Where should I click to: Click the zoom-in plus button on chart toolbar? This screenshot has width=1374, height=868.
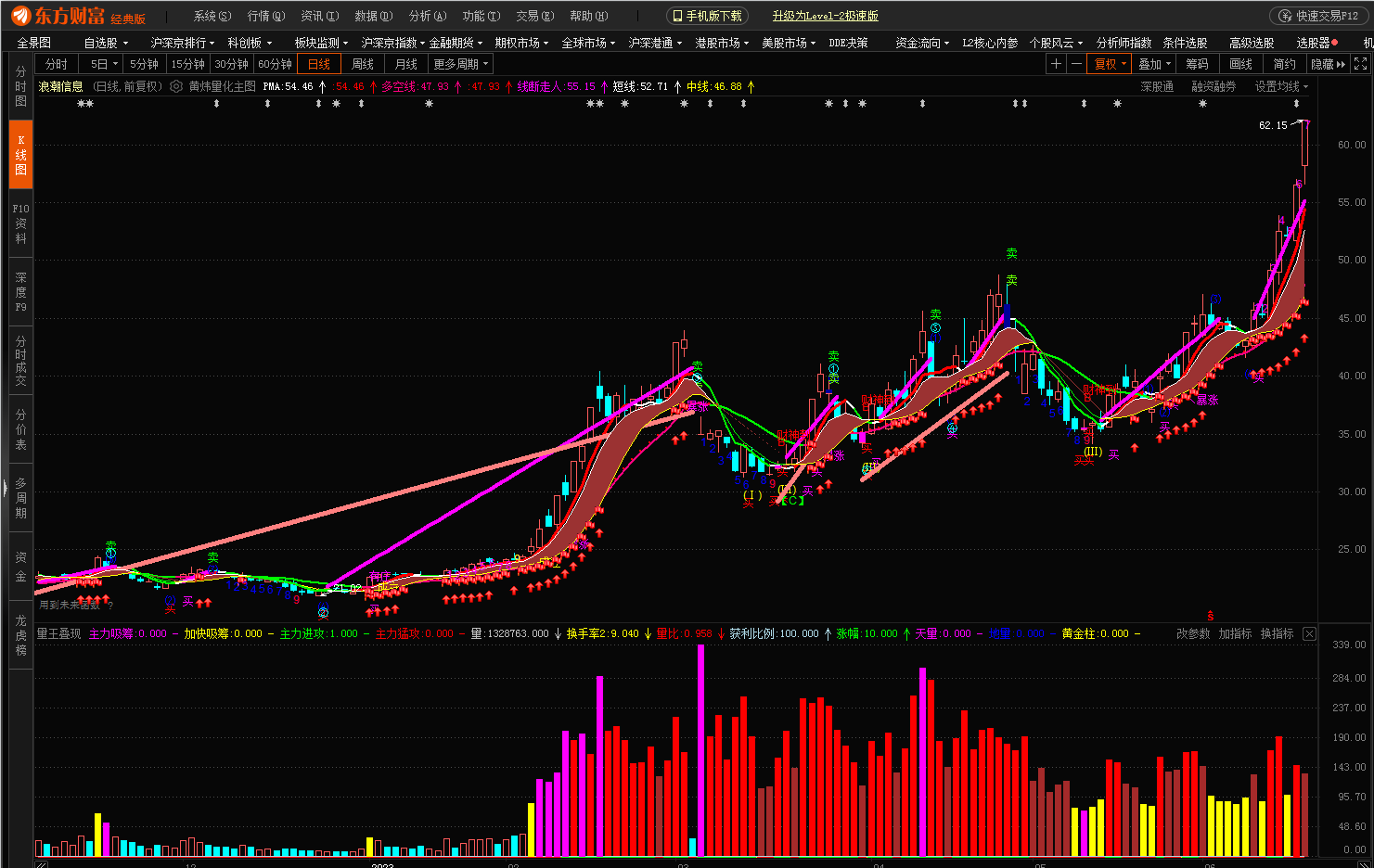(1056, 64)
